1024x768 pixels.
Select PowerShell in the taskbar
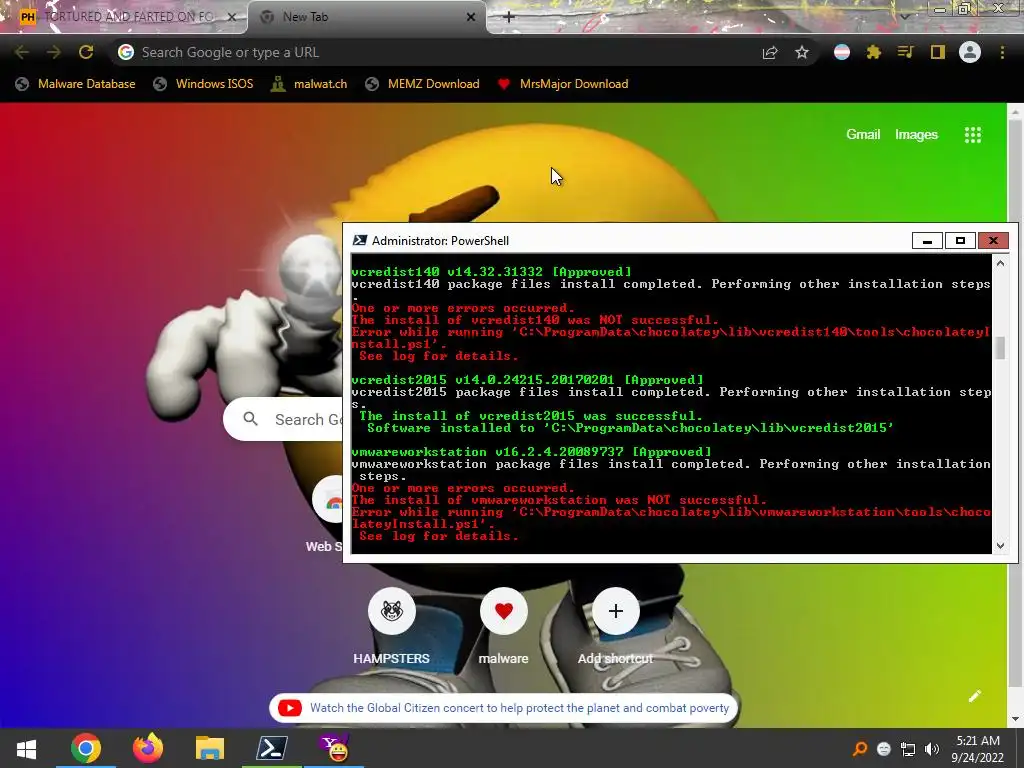point(272,748)
